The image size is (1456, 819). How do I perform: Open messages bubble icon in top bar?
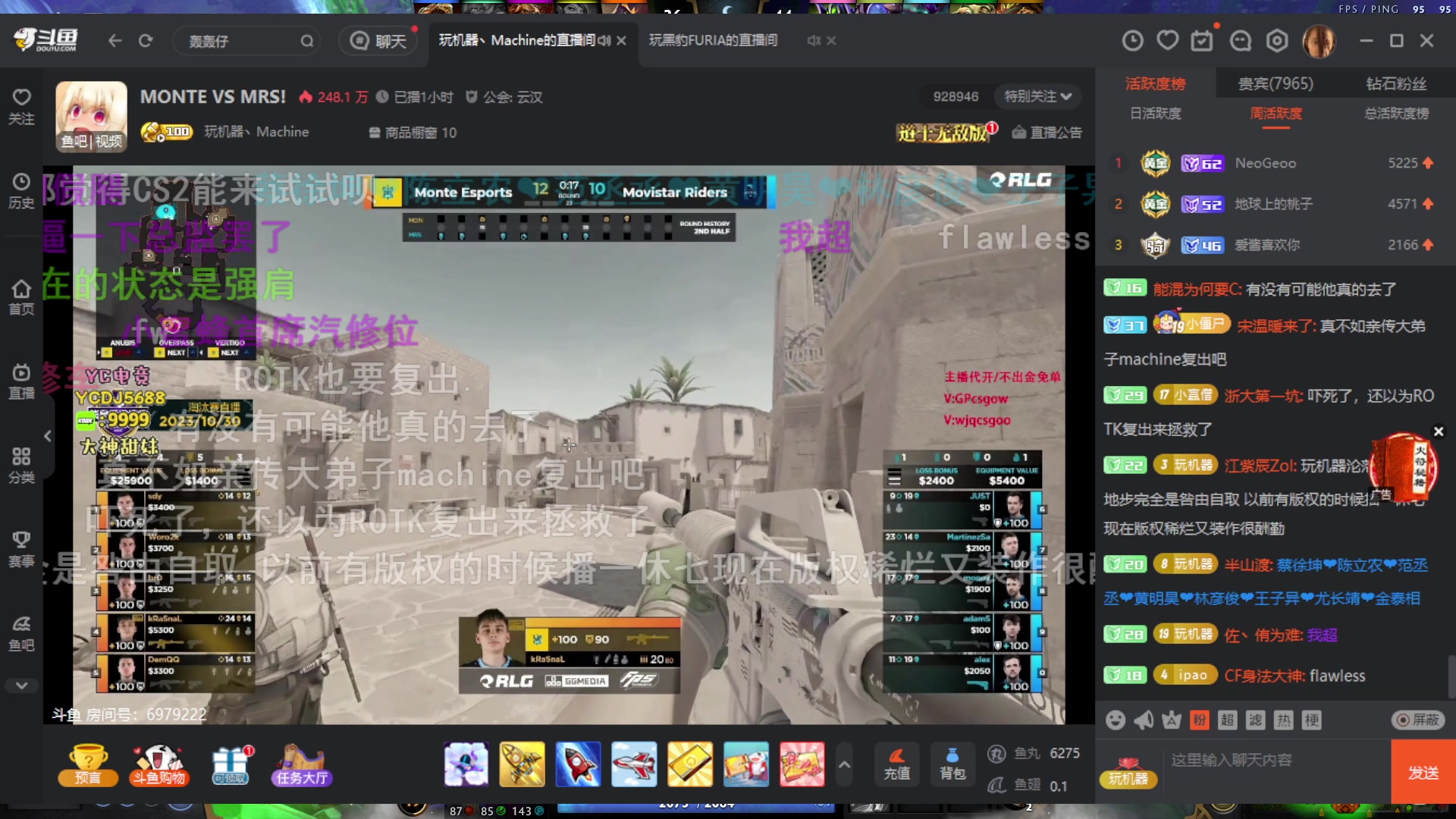click(1241, 41)
